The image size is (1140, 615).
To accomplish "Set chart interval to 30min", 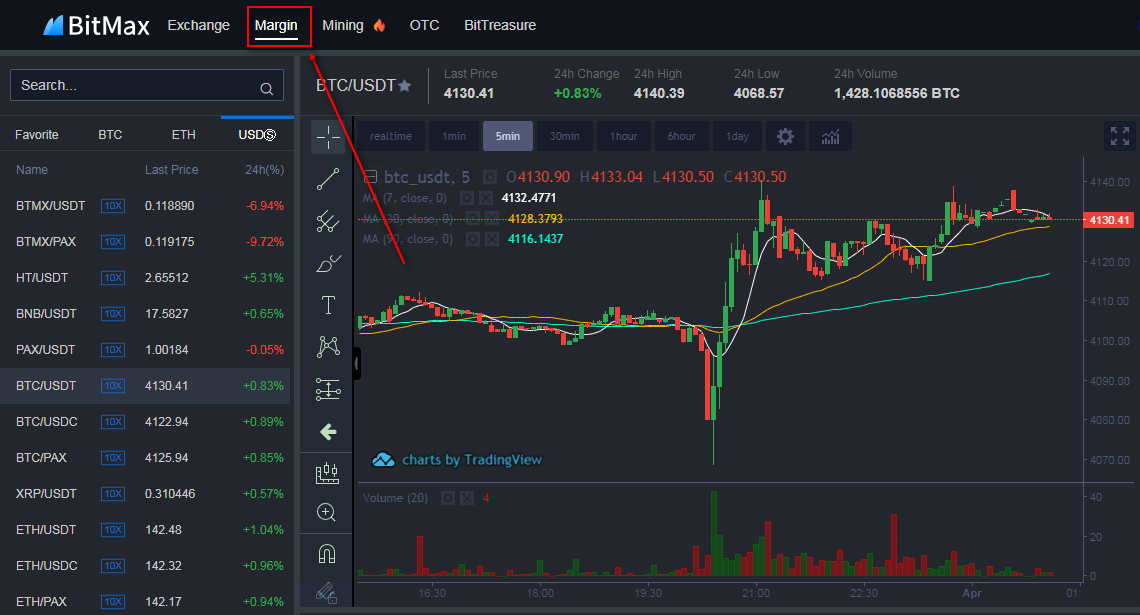I will [565, 137].
